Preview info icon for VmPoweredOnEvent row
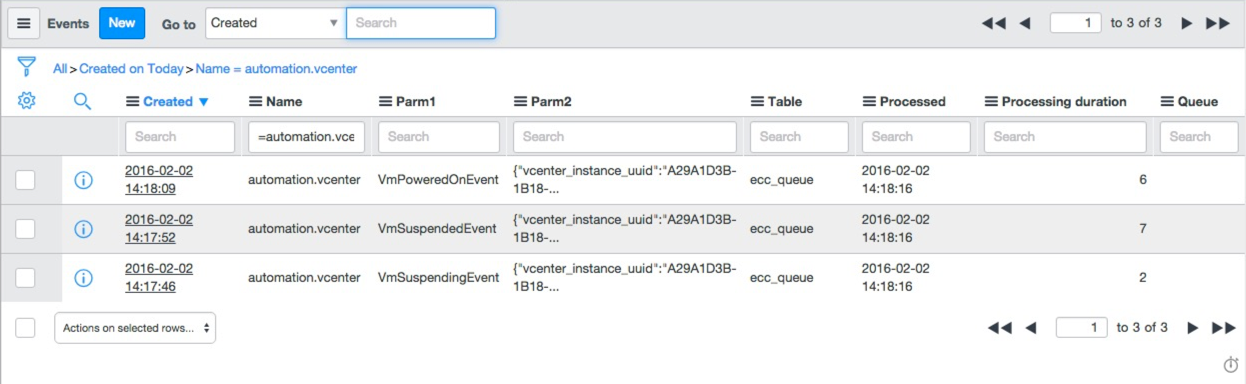This screenshot has width=1246, height=384. 83,180
